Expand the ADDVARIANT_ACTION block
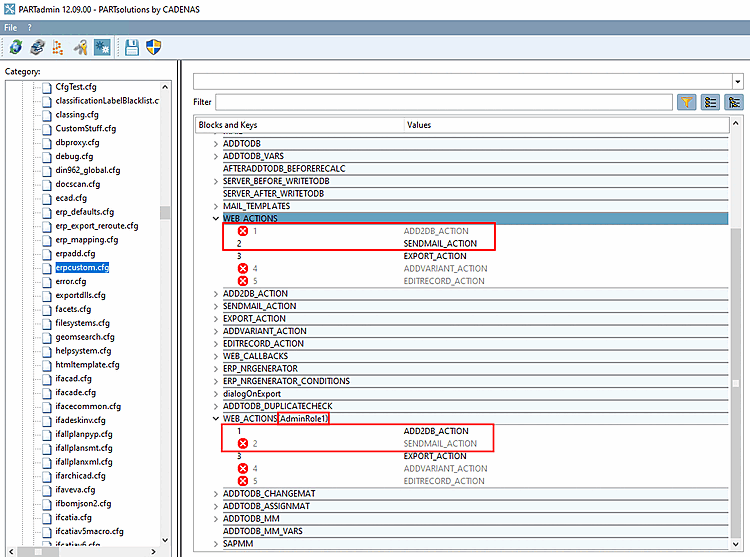 pyautogui.click(x=216, y=331)
